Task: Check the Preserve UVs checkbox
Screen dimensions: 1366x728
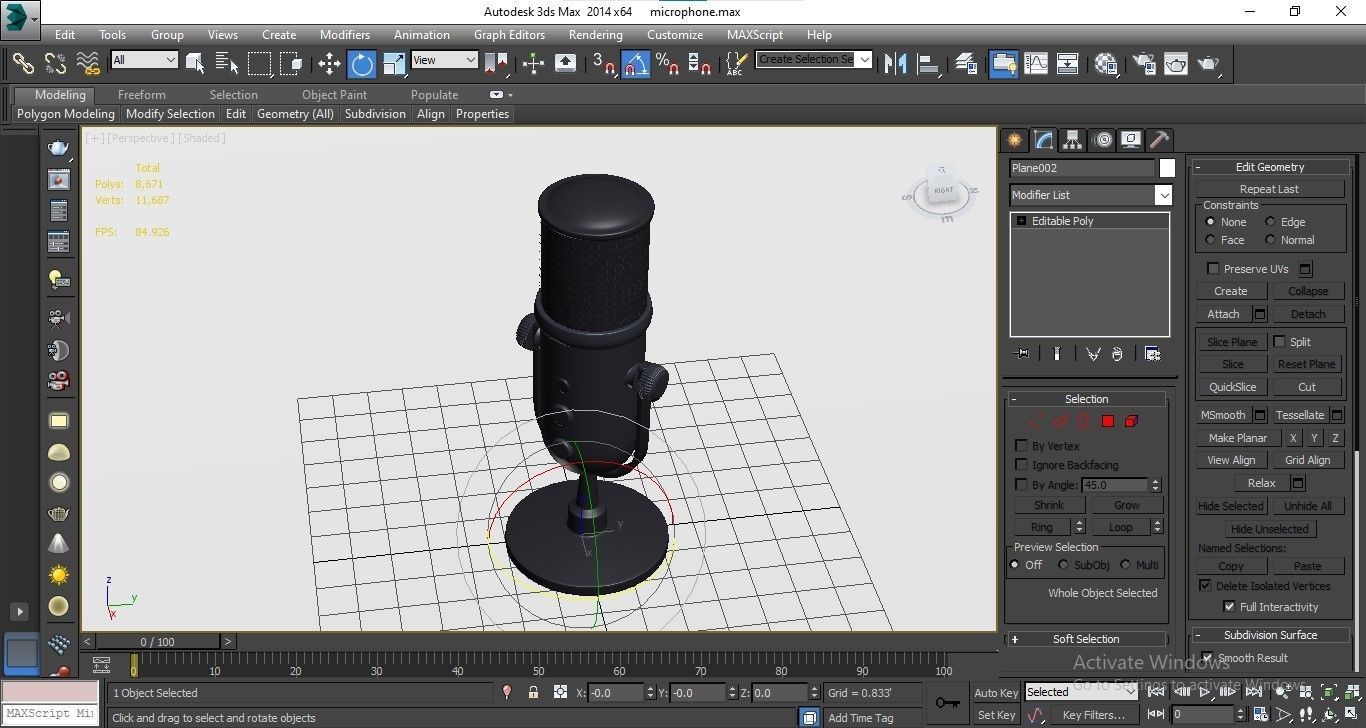Action: click(x=1213, y=269)
